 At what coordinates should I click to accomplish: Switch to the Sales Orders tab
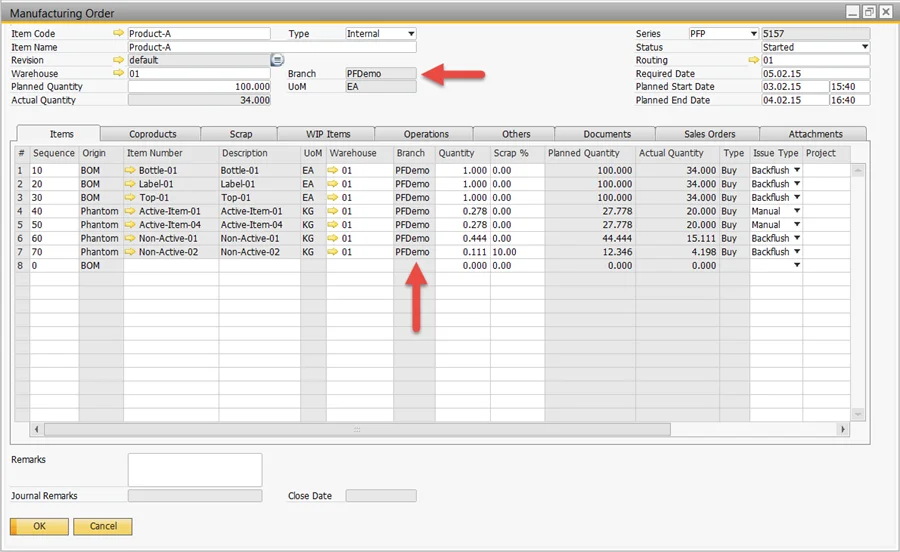tap(709, 134)
